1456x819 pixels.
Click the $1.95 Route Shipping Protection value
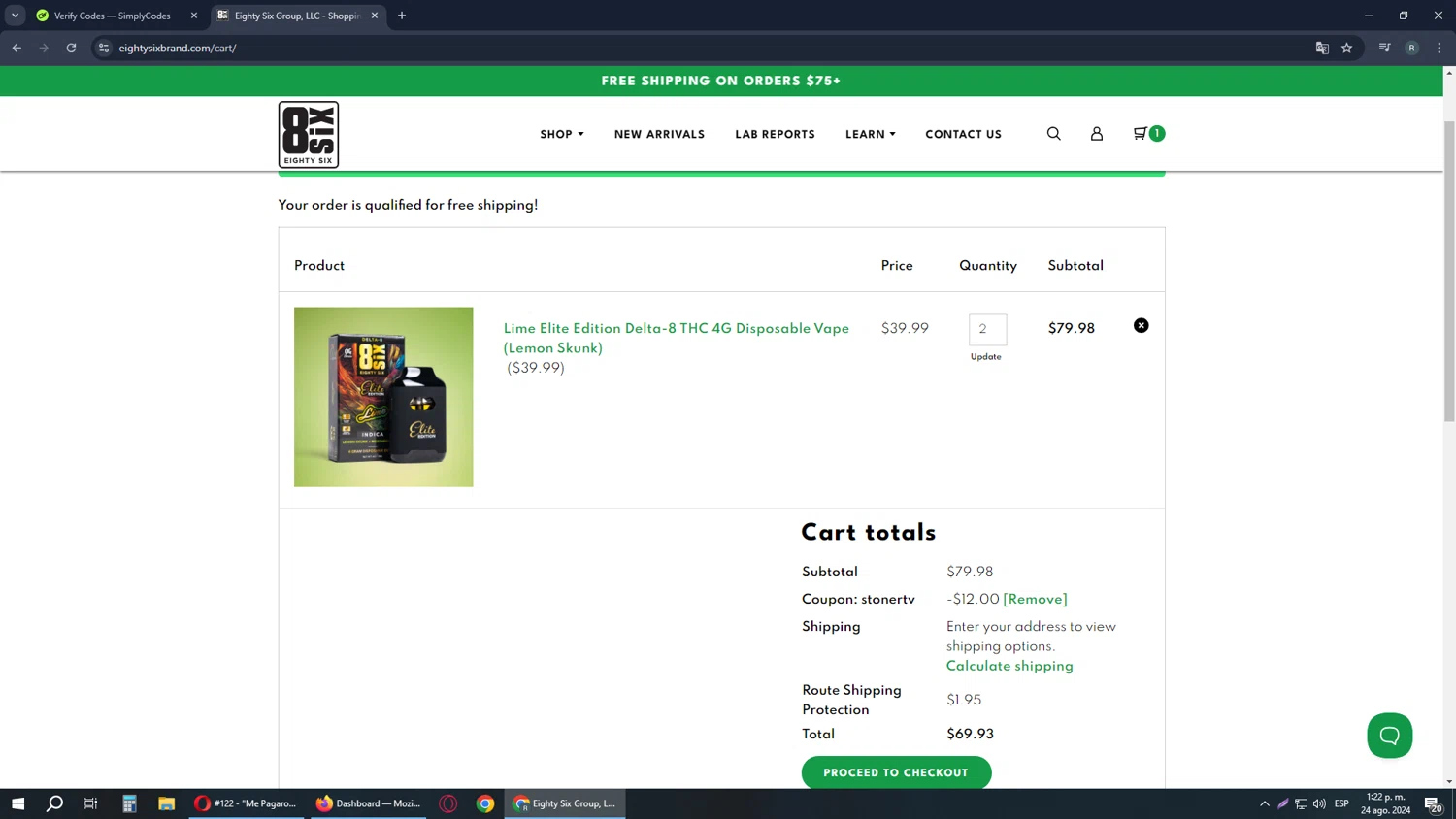[x=964, y=701]
